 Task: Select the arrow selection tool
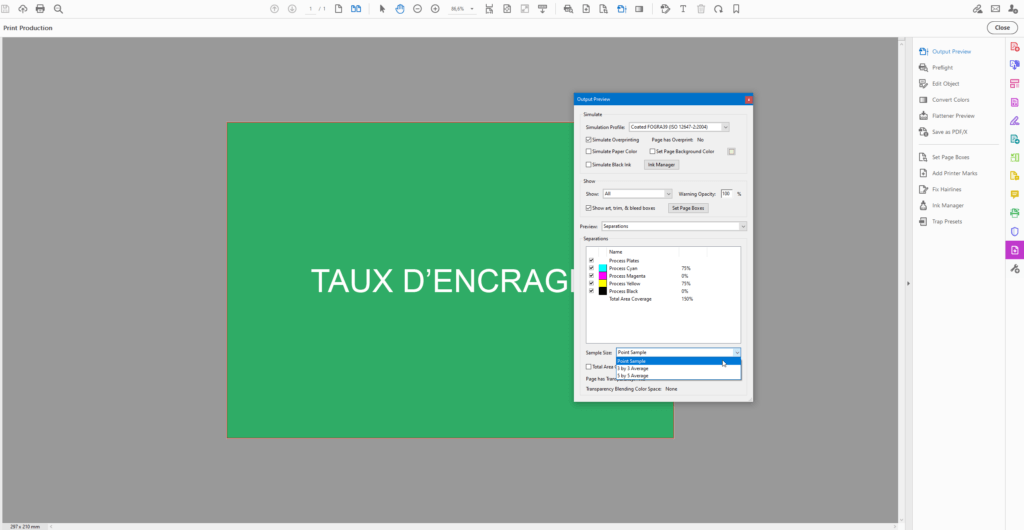tap(383, 9)
